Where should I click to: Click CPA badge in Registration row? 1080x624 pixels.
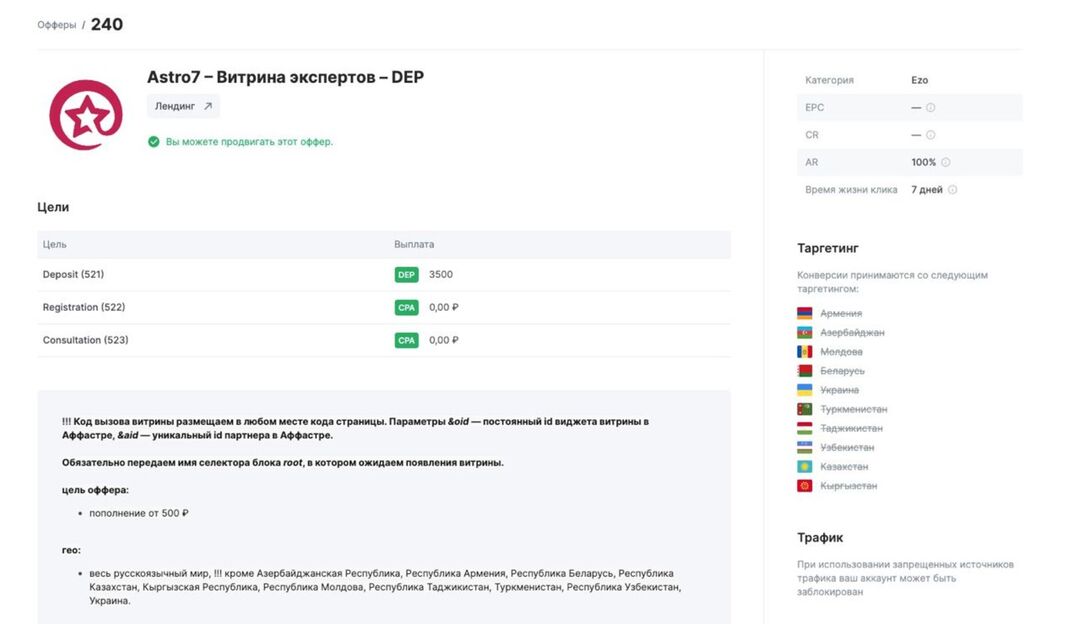pyautogui.click(x=406, y=308)
